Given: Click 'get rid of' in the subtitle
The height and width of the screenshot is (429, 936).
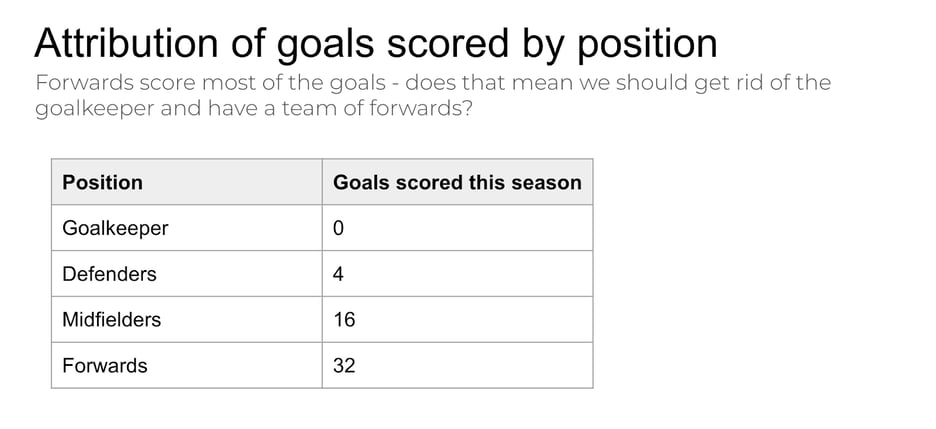Looking at the screenshot, I should (x=733, y=82).
